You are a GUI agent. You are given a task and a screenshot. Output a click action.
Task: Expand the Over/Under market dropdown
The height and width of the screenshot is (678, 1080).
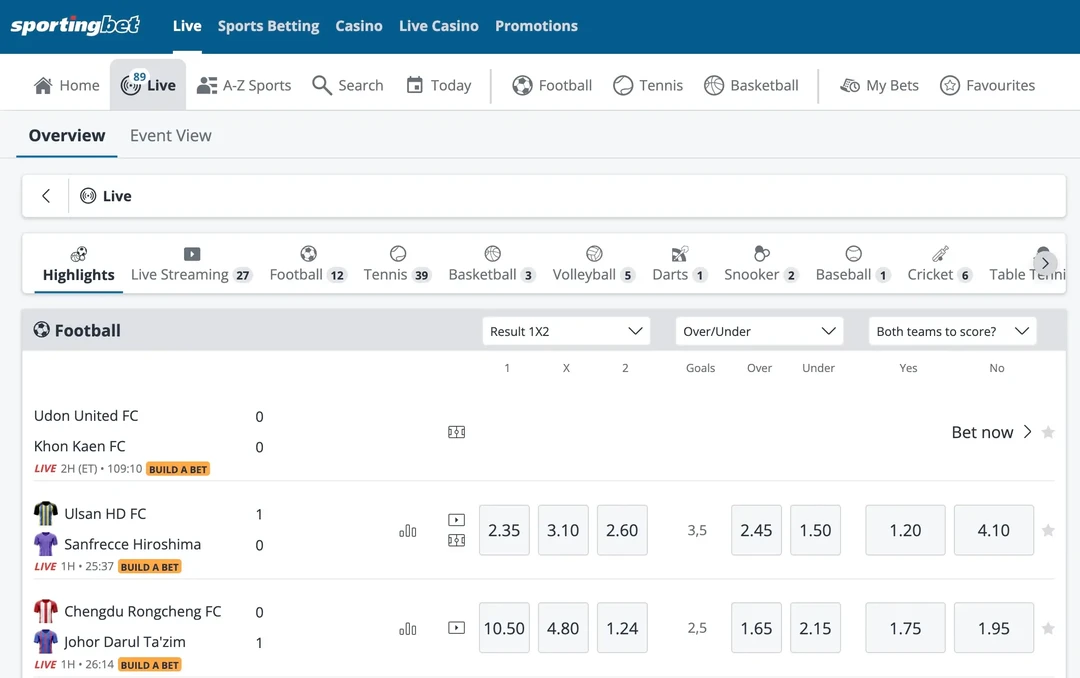point(759,330)
